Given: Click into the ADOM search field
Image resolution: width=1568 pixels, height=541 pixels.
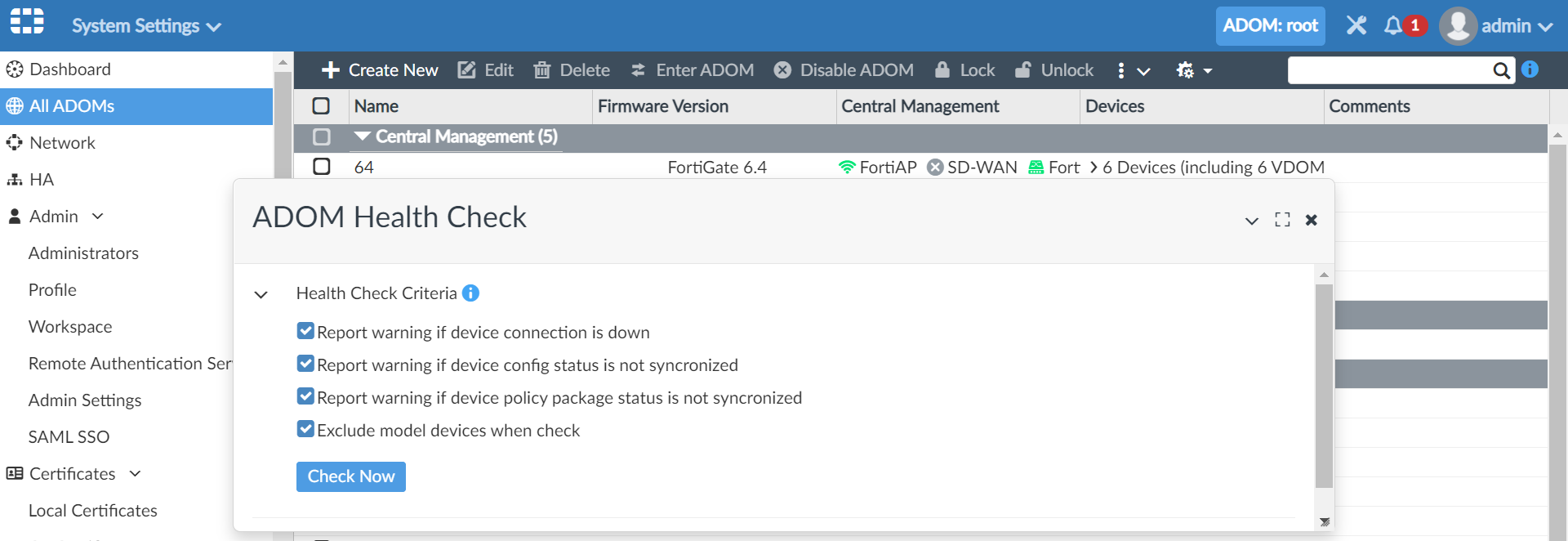Looking at the screenshot, I should pos(1388,70).
